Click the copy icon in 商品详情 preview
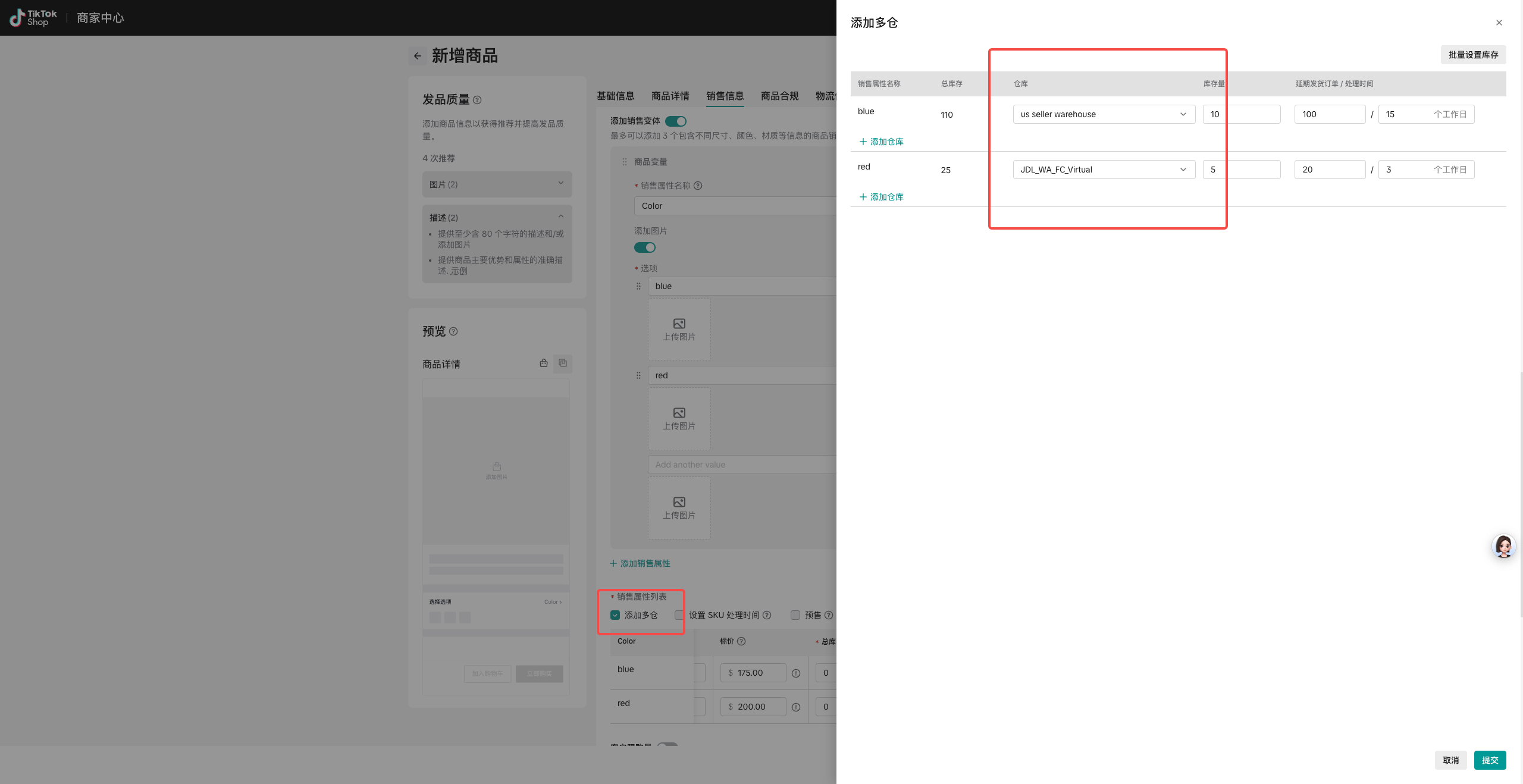The height and width of the screenshot is (784, 1523). point(563,363)
